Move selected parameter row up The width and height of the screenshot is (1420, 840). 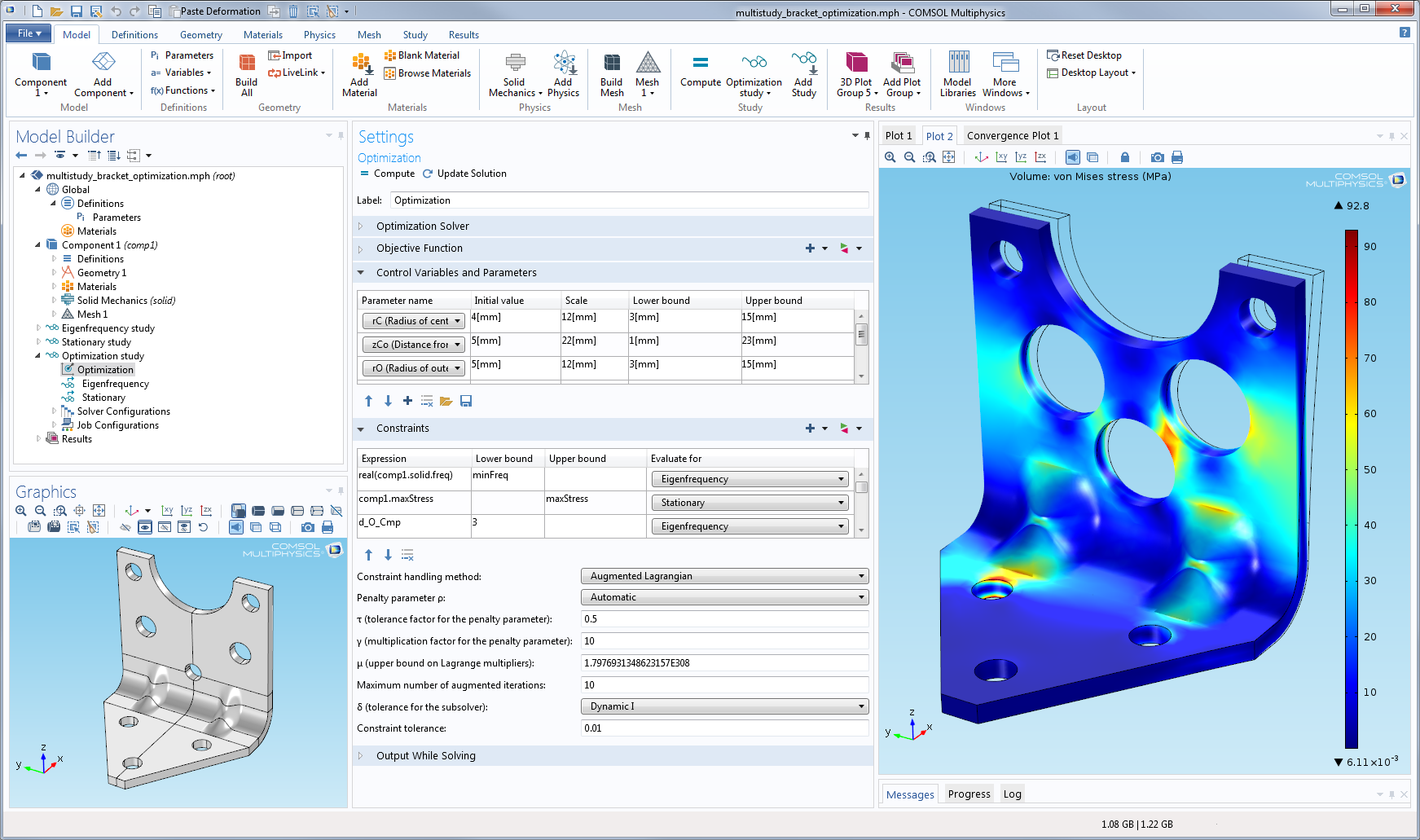[x=368, y=401]
